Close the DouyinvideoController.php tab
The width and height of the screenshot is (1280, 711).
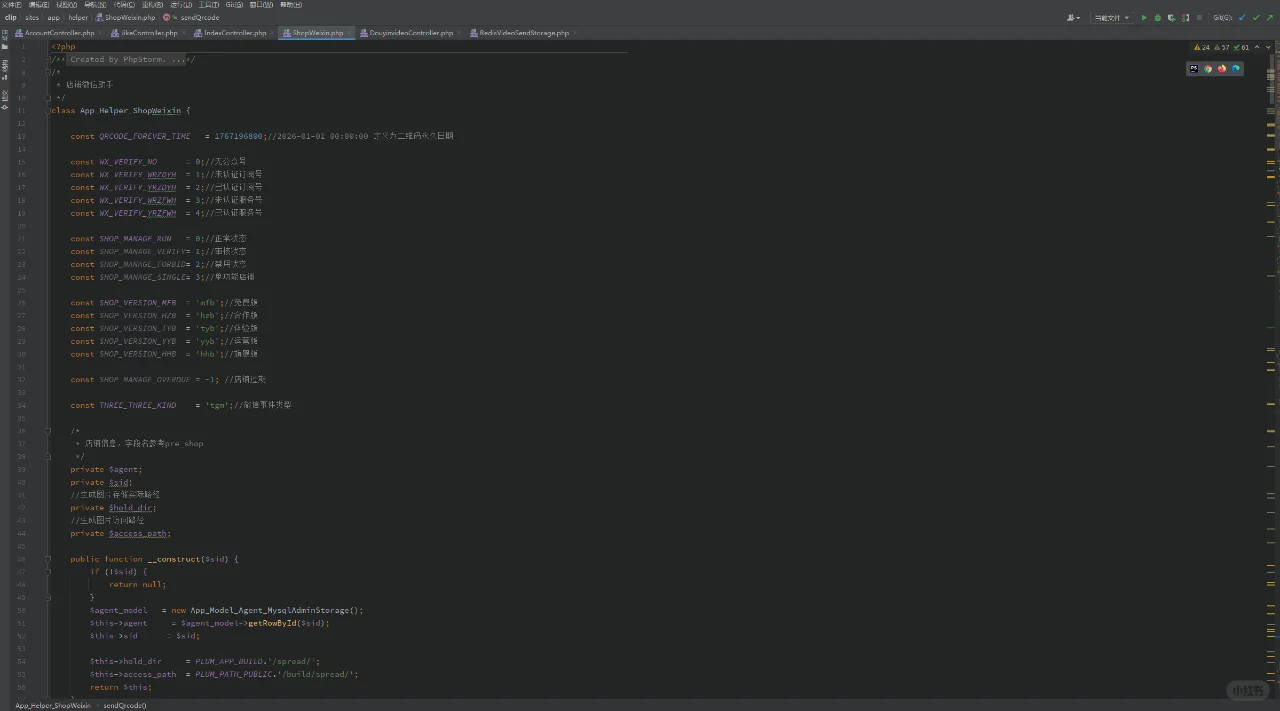point(459,33)
